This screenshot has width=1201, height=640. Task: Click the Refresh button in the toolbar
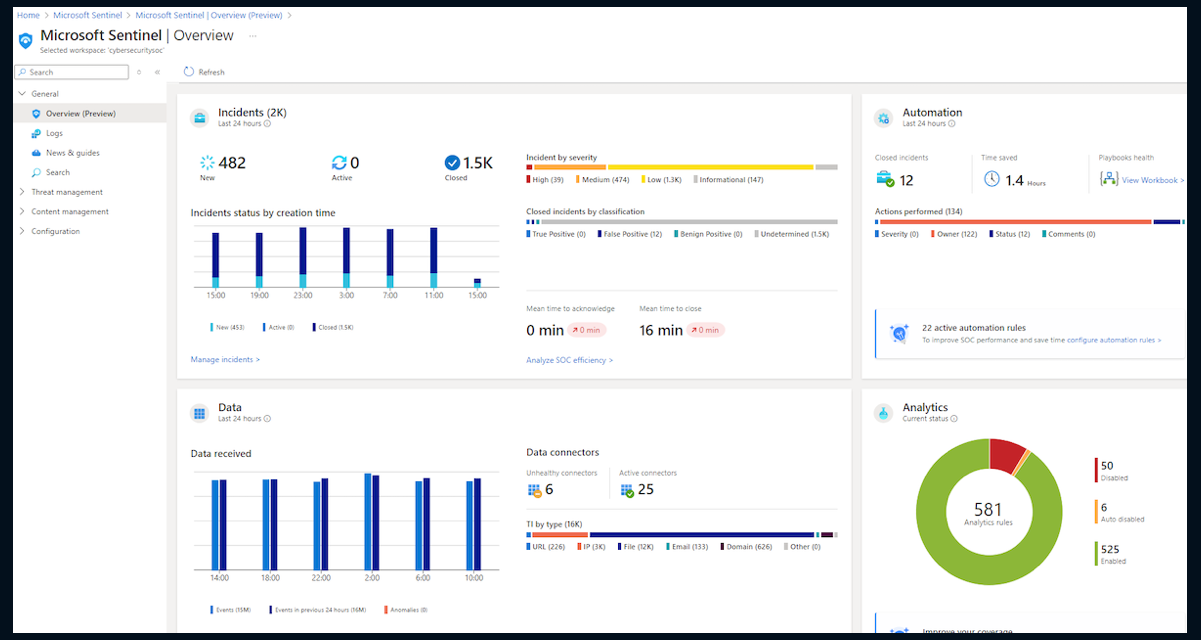pos(204,72)
